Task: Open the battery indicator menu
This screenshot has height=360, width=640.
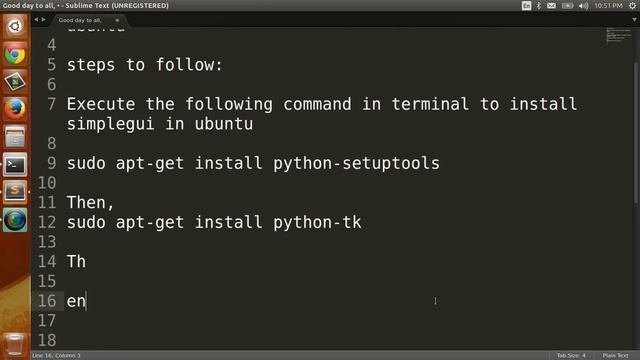Action: (x=567, y=6)
